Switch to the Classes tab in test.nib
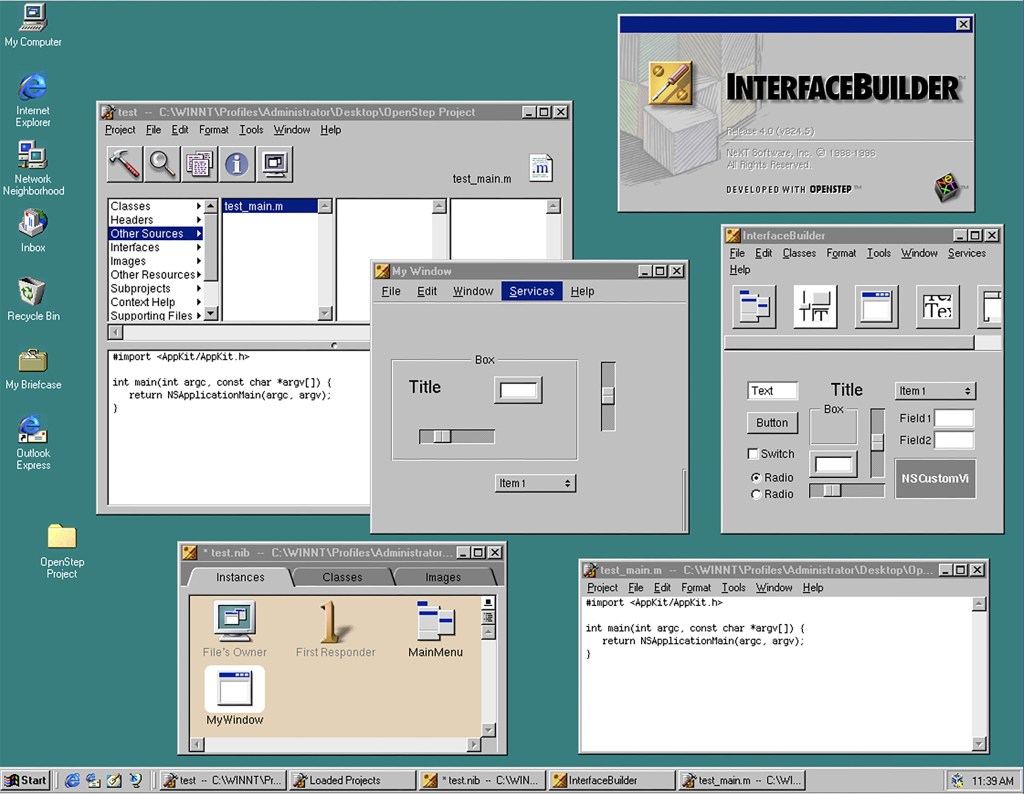Image resolution: width=1024 pixels, height=794 pixels. point(342,577)
